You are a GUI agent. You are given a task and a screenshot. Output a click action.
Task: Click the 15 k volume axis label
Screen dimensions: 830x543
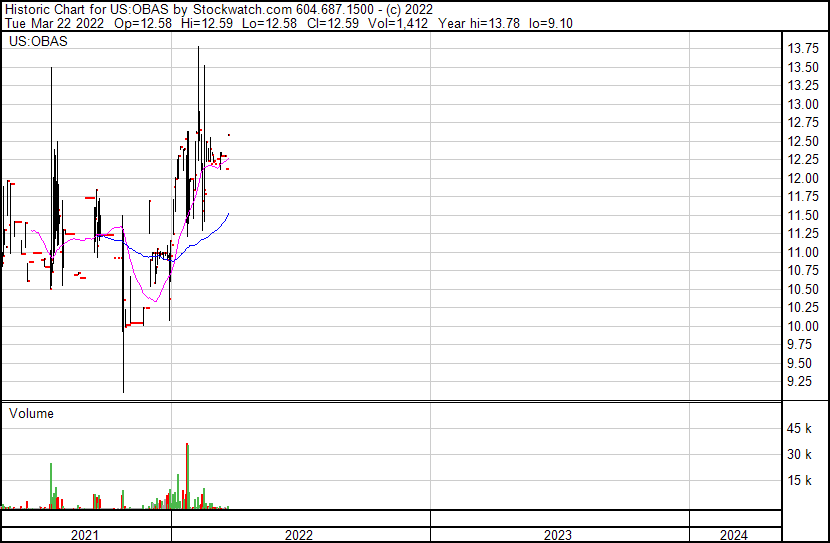800,481
